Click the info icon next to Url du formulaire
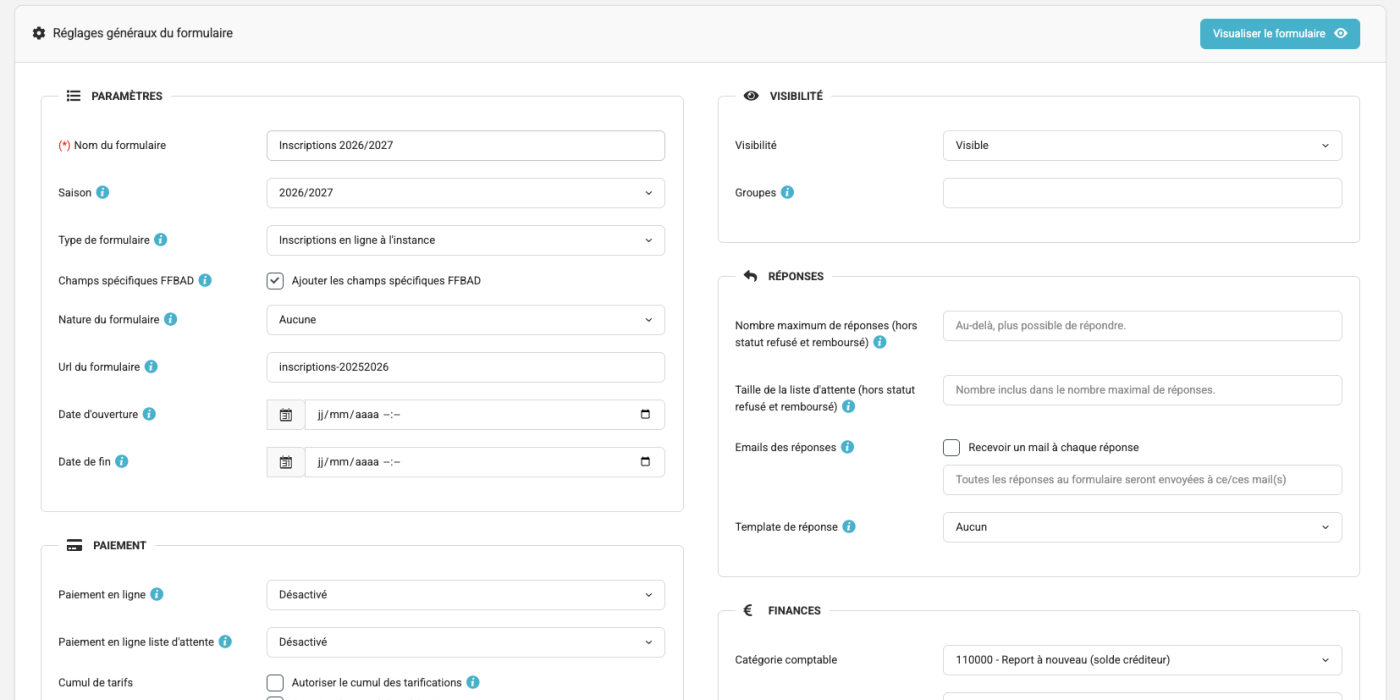 tap(151, 367)
